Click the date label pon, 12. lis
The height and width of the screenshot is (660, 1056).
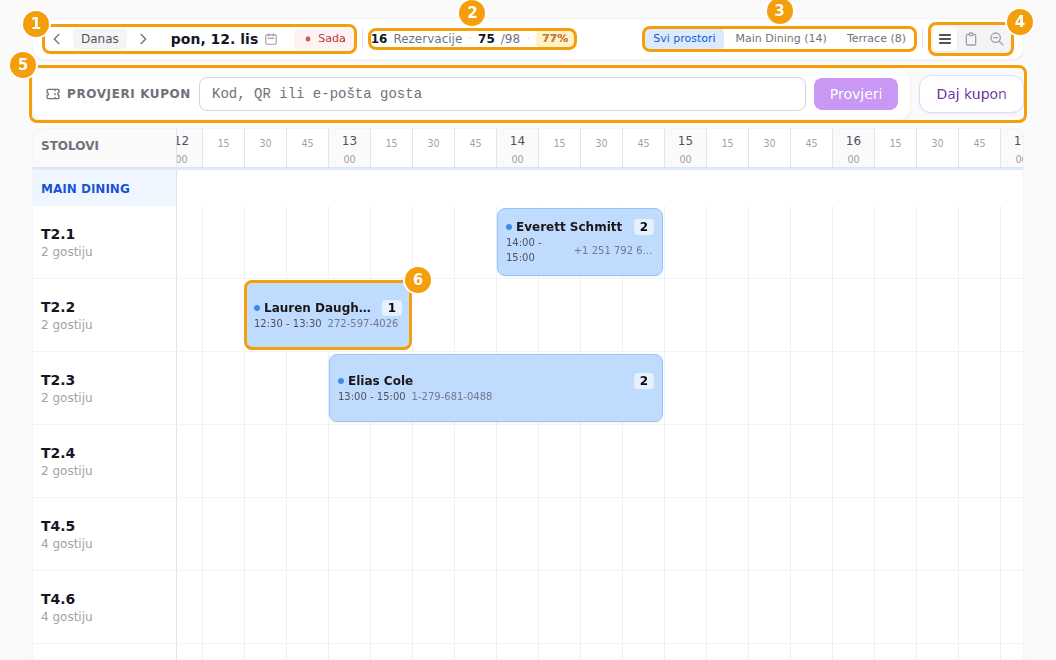[x=214, y=39]
